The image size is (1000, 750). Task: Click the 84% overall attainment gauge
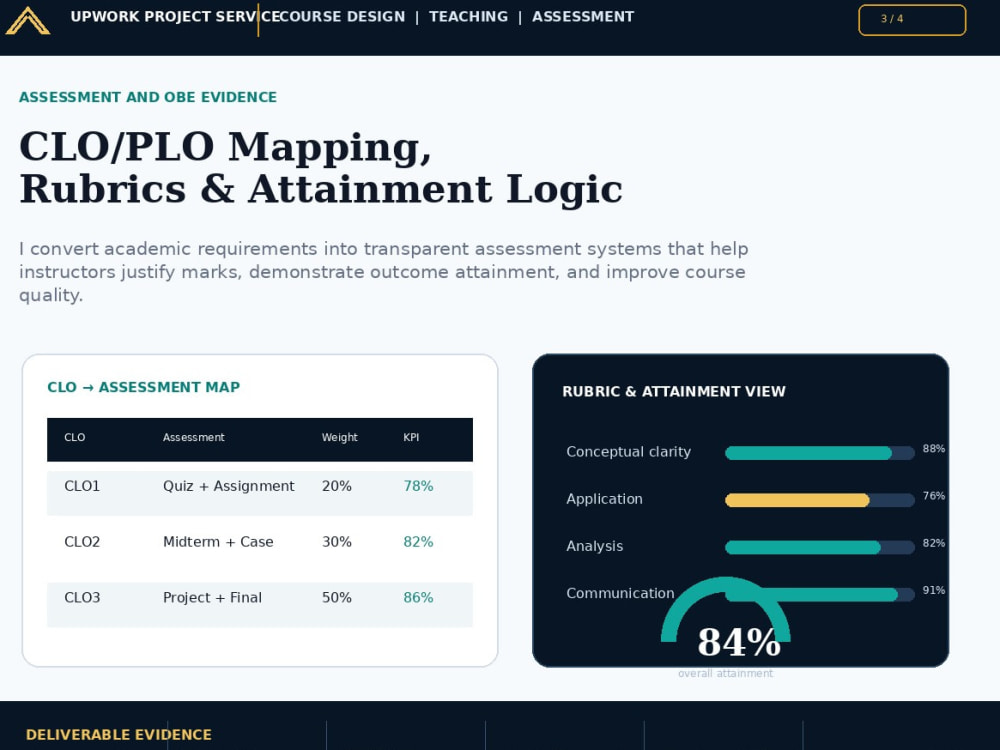click(x=726, y=619)
